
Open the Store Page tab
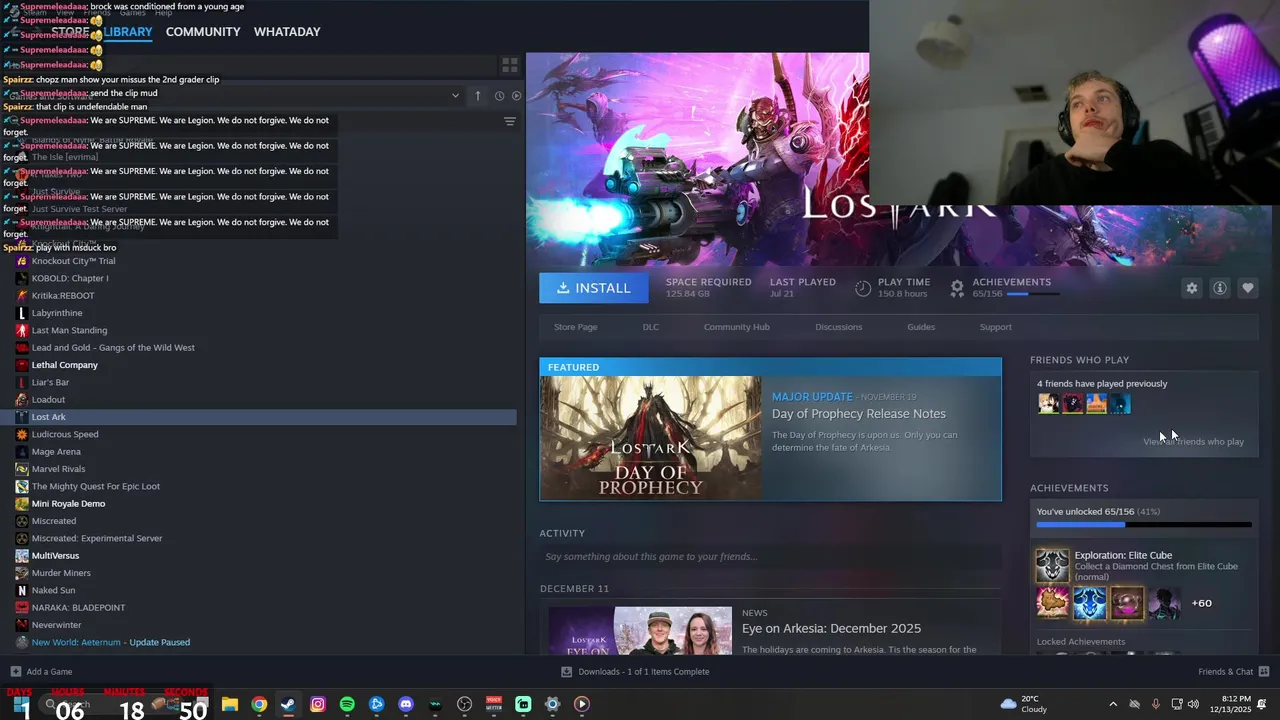point(576,327)
